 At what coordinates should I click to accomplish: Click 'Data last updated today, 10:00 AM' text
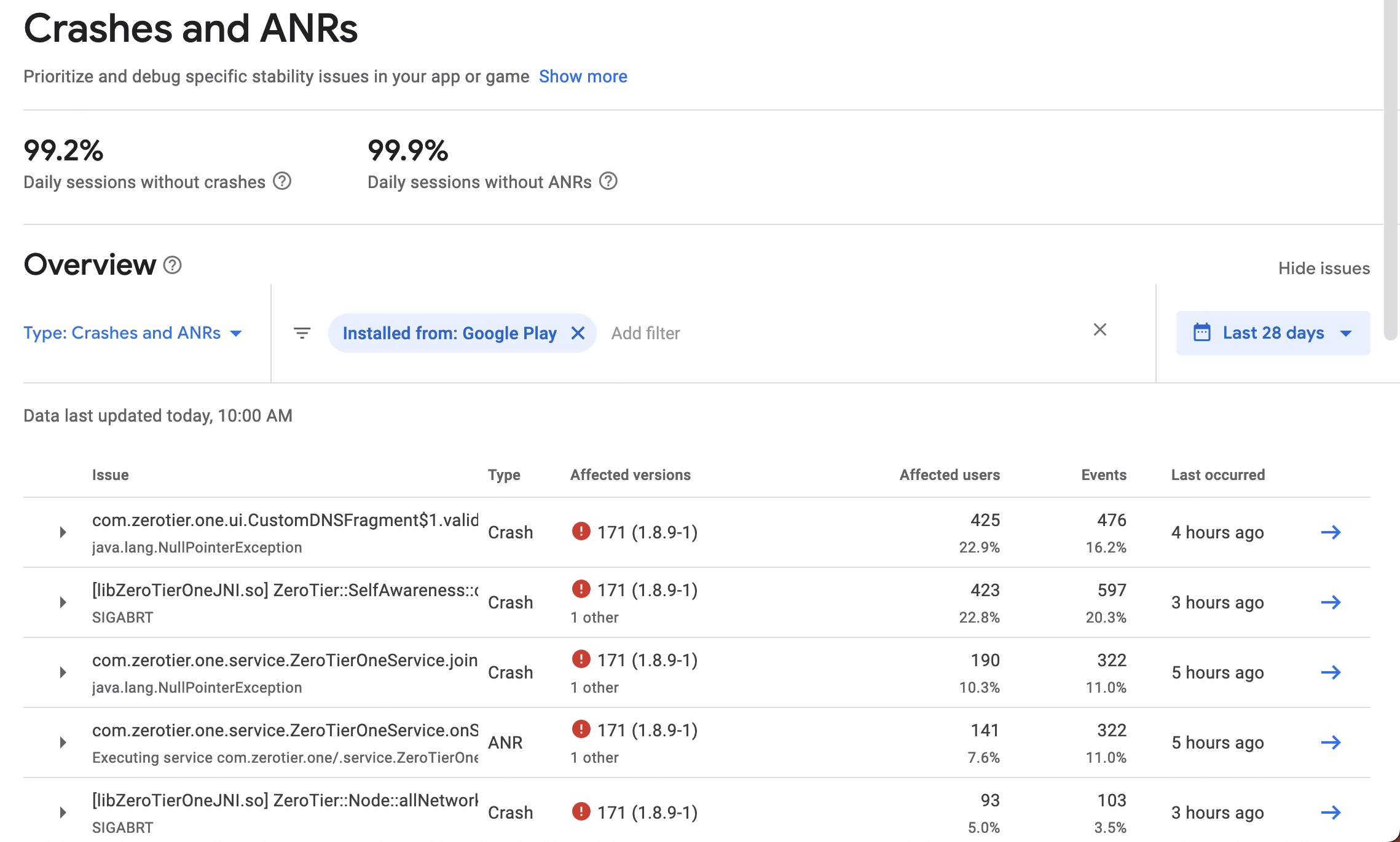pos(158,415)
